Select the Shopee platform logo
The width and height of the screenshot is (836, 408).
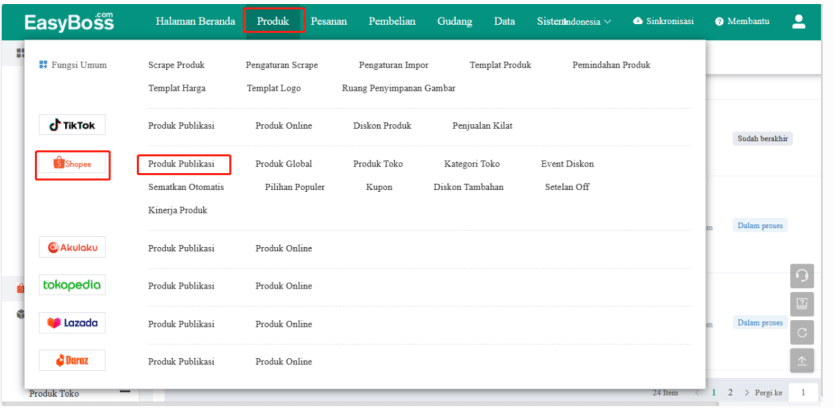tap(73, 164)
